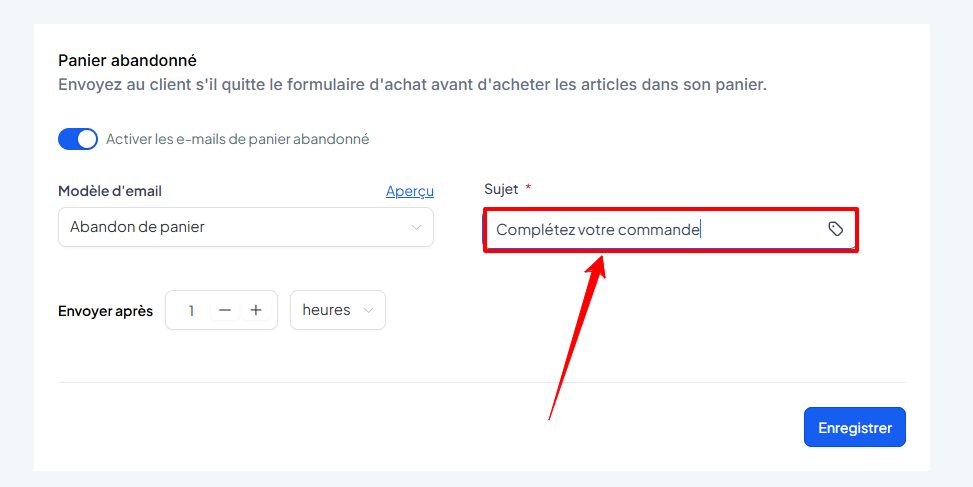
Task: Click the 'Modèle d'email' field label
Action: click(x=110, y=191)
